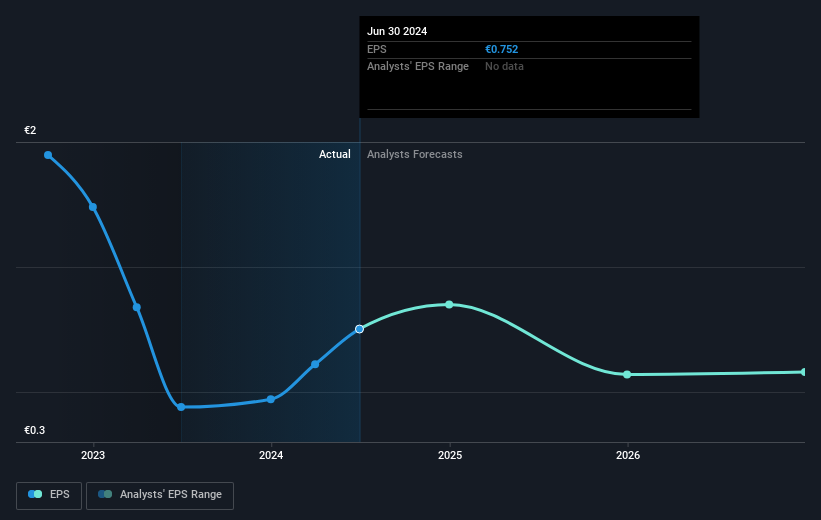Image resolution: width=821 pixels, height=520 pixels.
Task: Toggle the EPS legend button
Action: coord(49,495)
